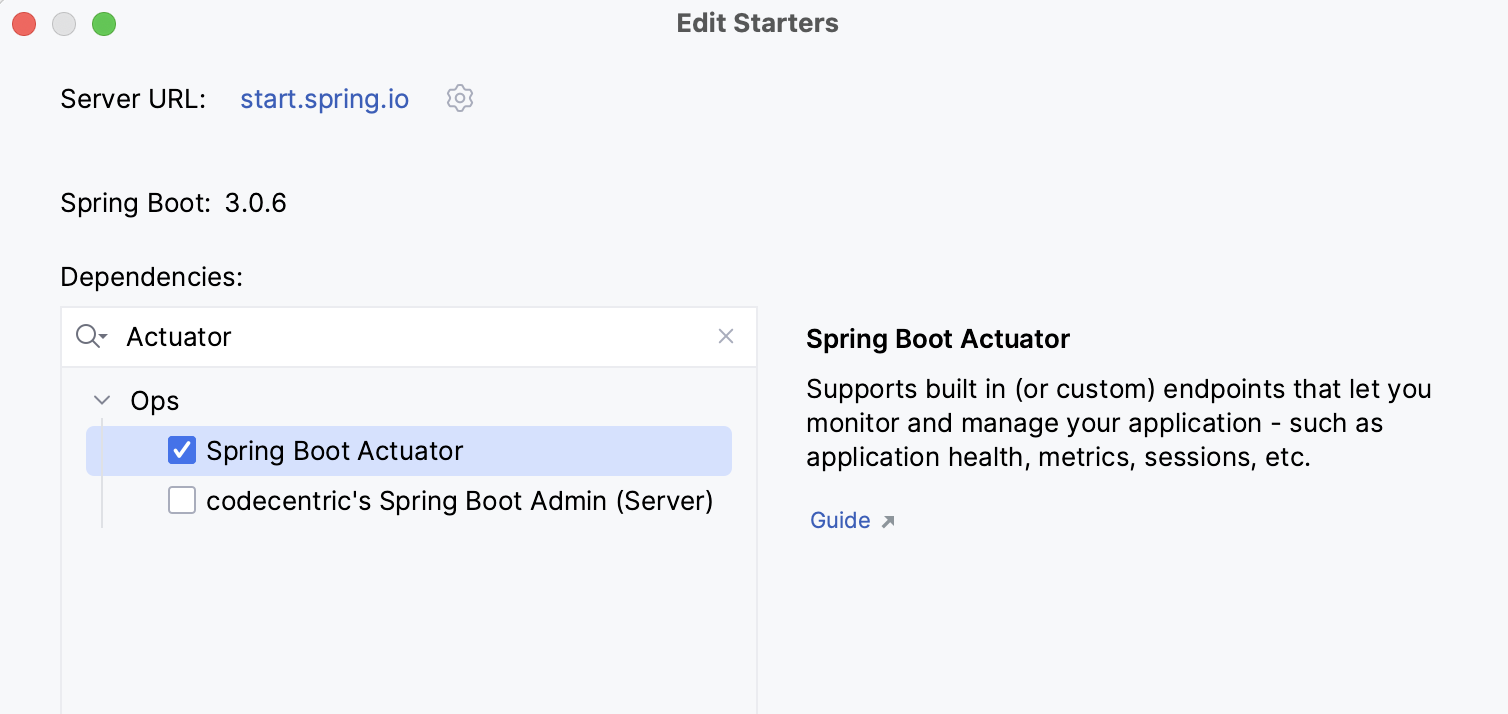Close the Edit Starters window

coord(24,24)
